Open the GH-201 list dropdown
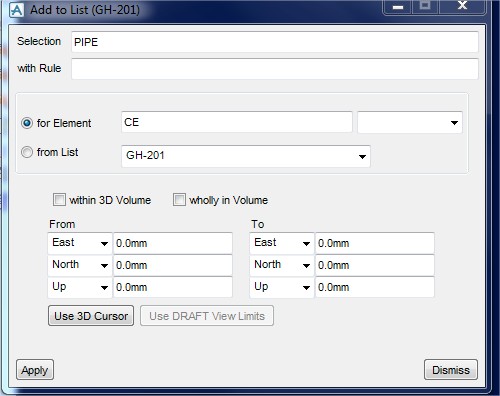Image resolution: width=500 pixels, height=396 pixels. point(246,156)
